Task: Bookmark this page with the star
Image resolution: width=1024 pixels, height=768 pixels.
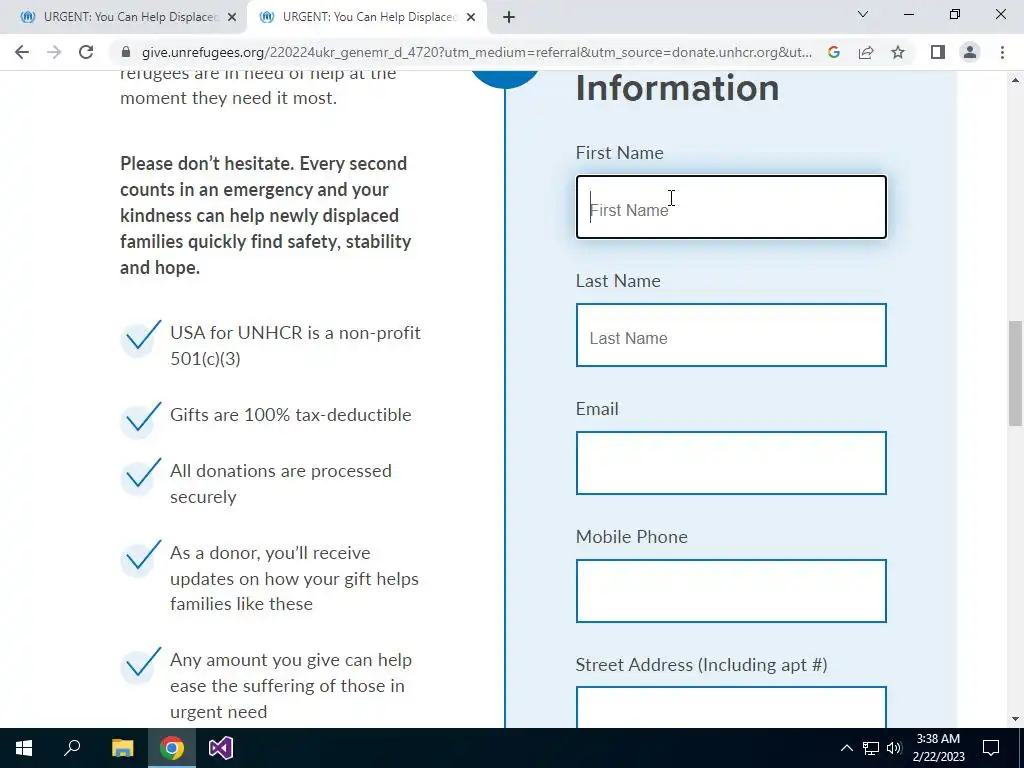Action: click(898, 52)
